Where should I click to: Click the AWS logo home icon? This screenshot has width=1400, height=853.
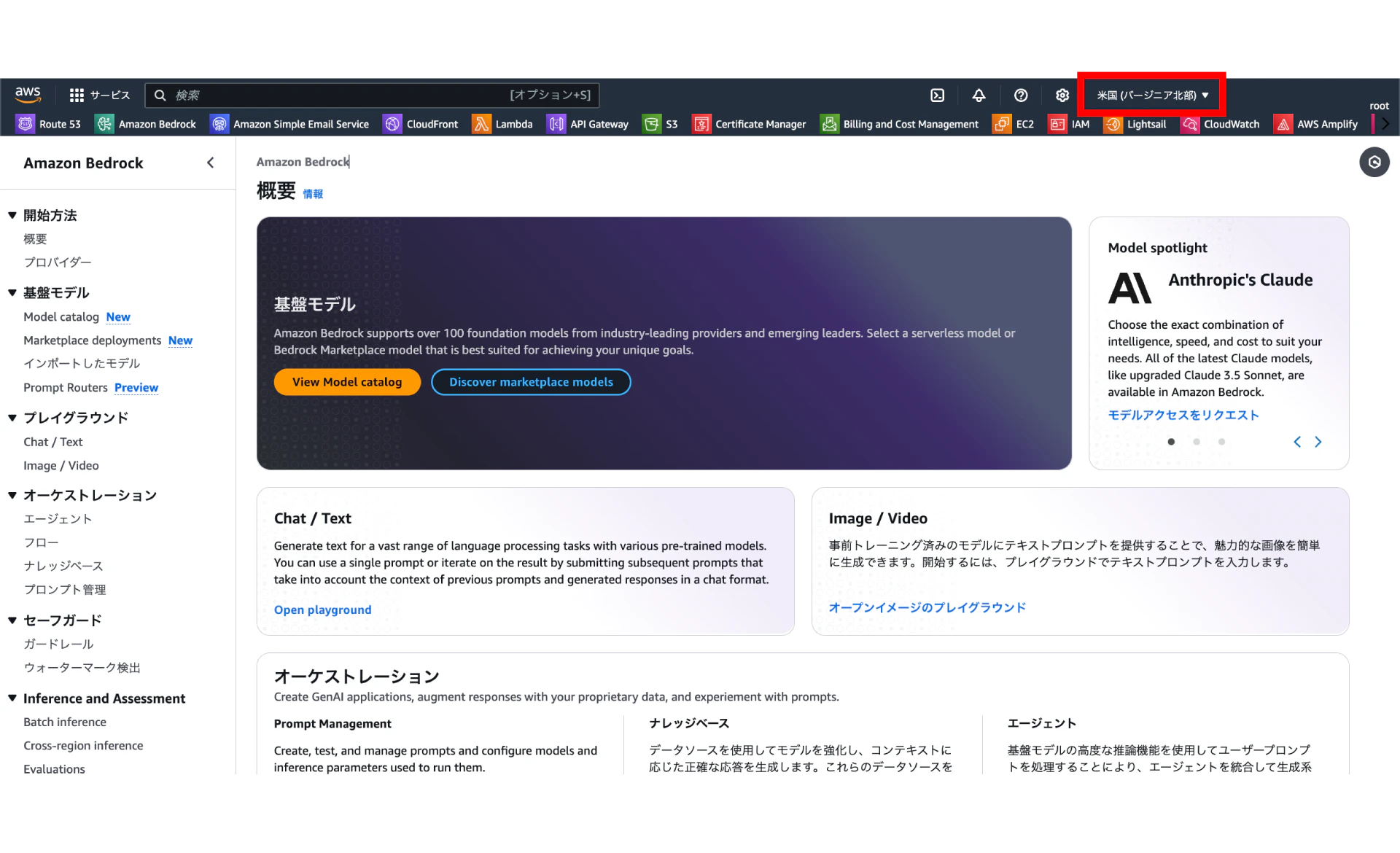tap(28, 95)
